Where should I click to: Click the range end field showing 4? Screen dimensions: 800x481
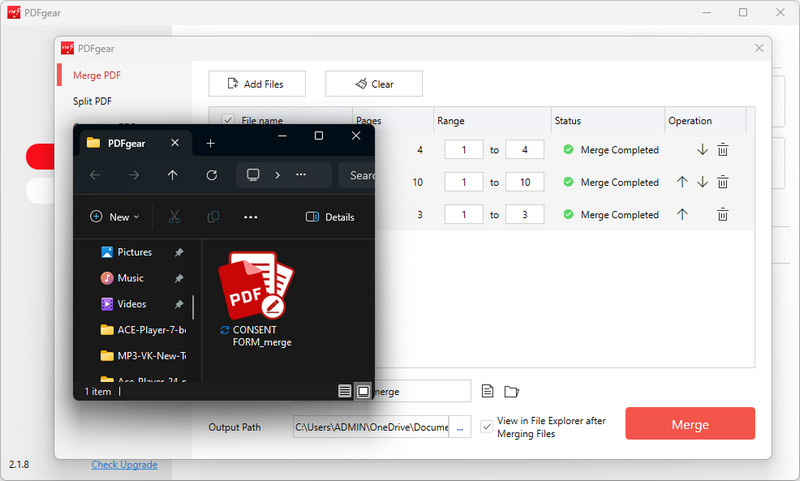524,149
